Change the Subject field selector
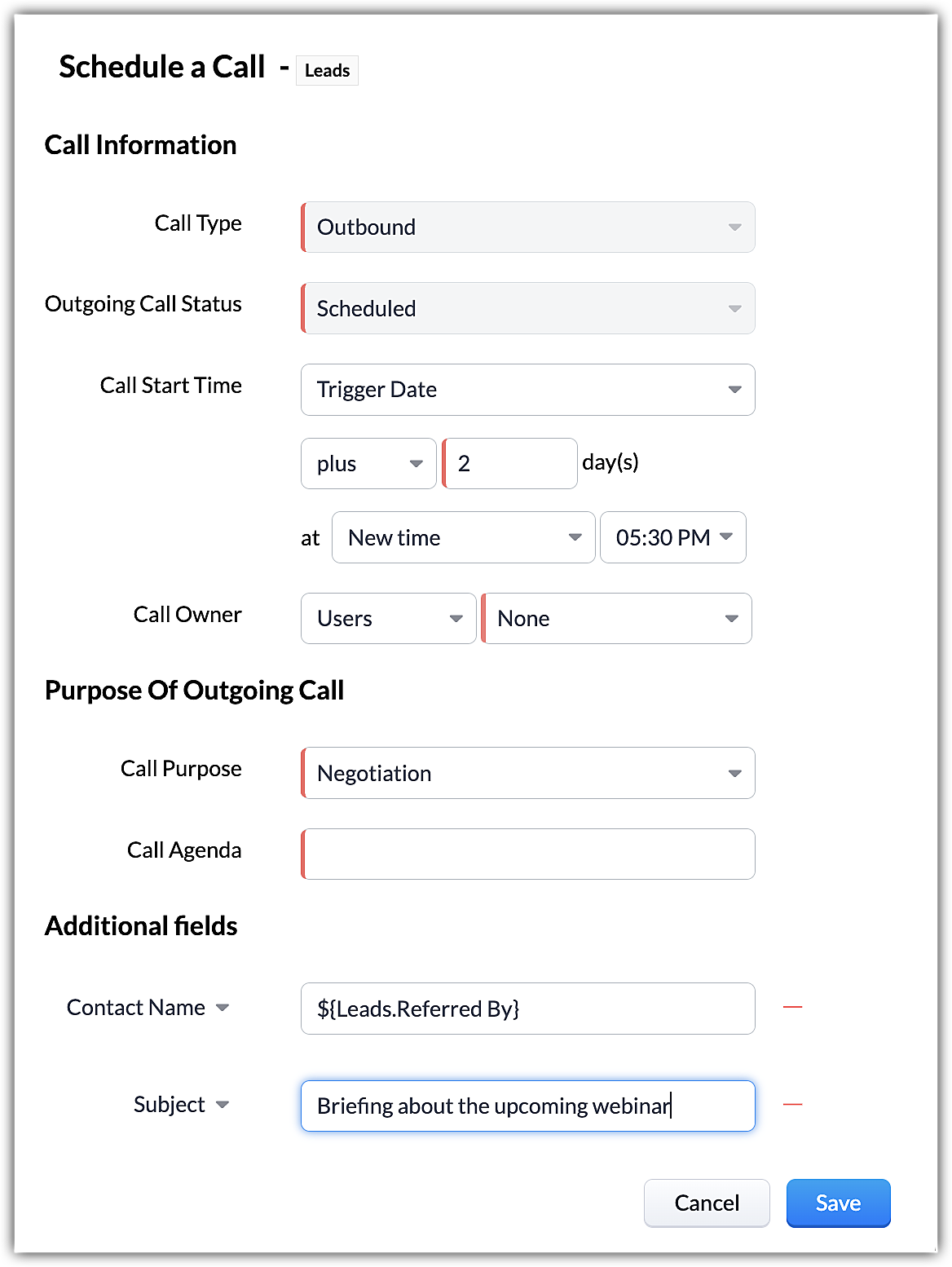 [x=181, y=1105]
